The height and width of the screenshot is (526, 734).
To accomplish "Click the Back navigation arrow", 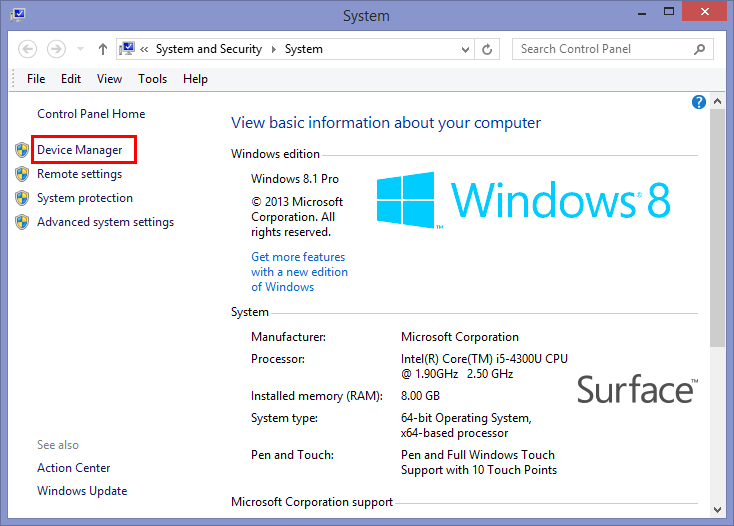I will [27, 49].
